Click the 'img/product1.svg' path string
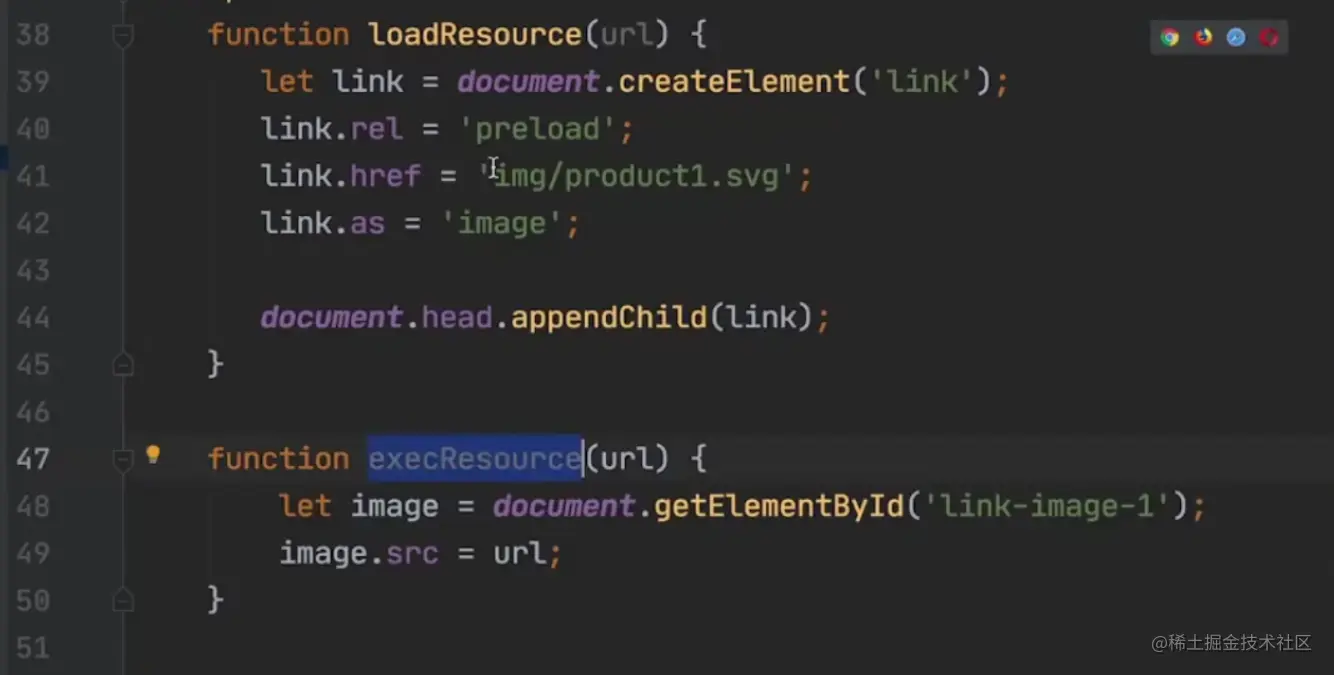Viewport: 1334px width, 675px height. point(636,176)
